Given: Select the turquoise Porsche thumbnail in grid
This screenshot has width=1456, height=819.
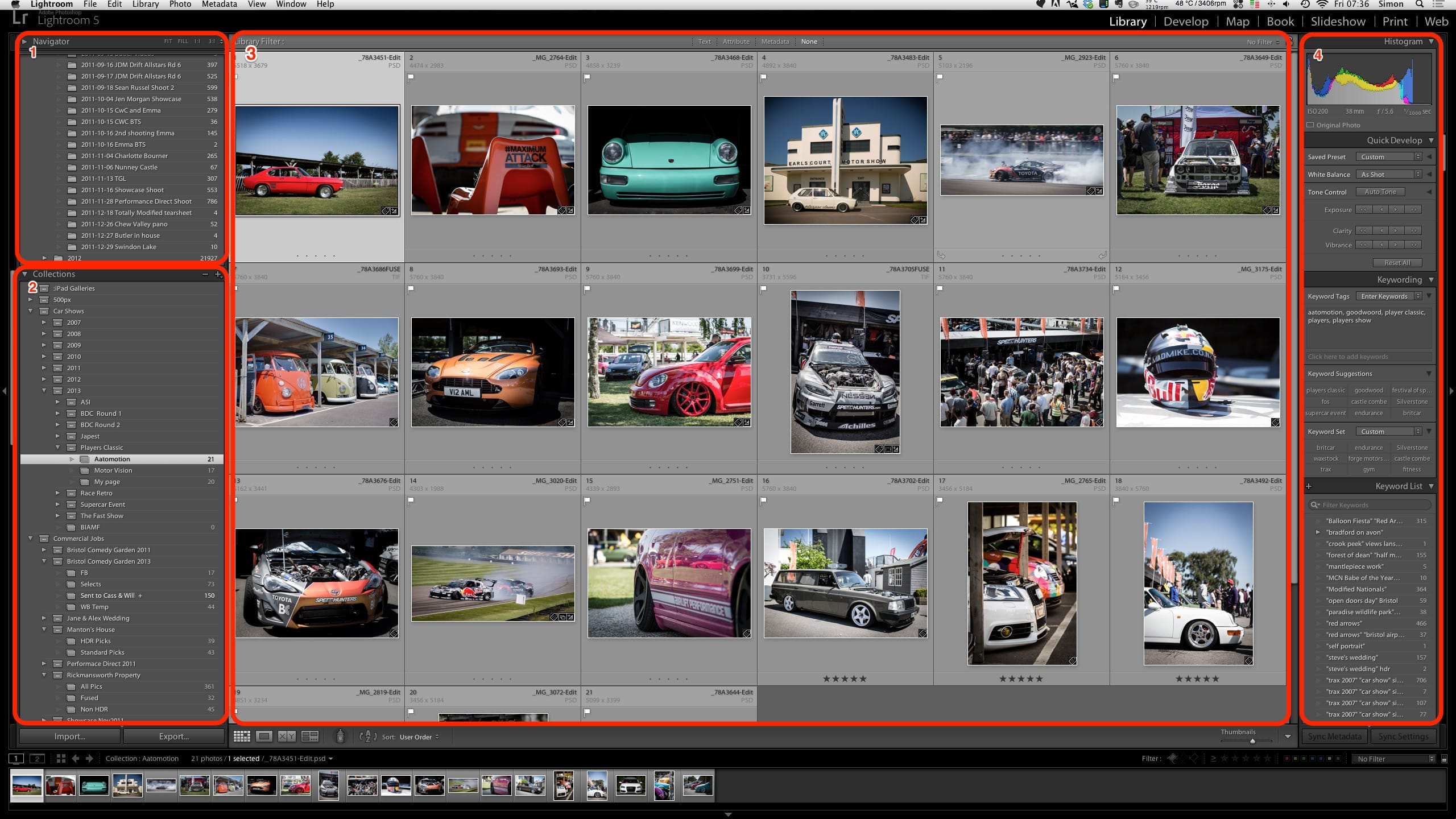Looking at the screenshot, I should point(669,160).
